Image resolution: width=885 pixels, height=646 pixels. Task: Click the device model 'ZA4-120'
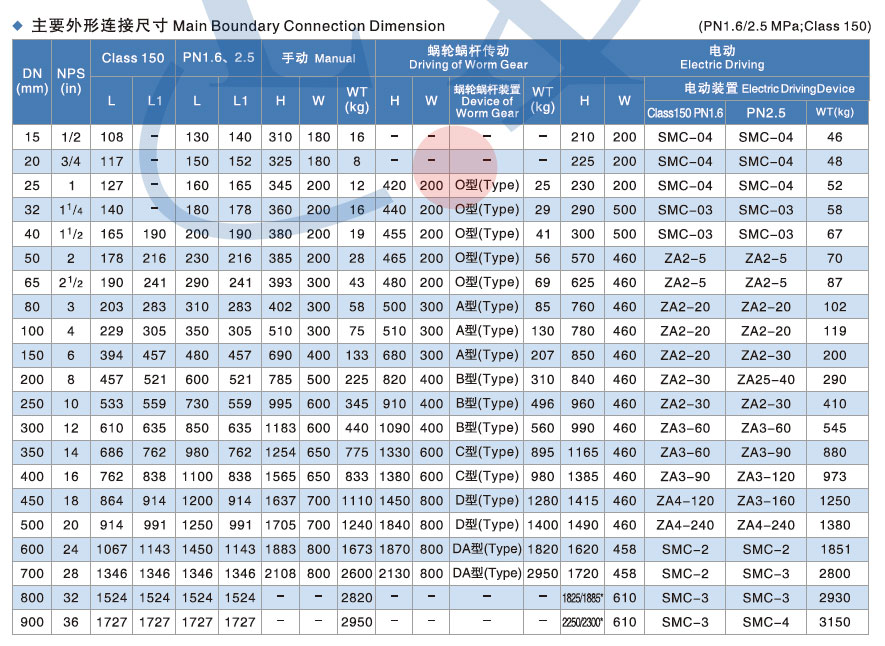(x=685, y=501)
